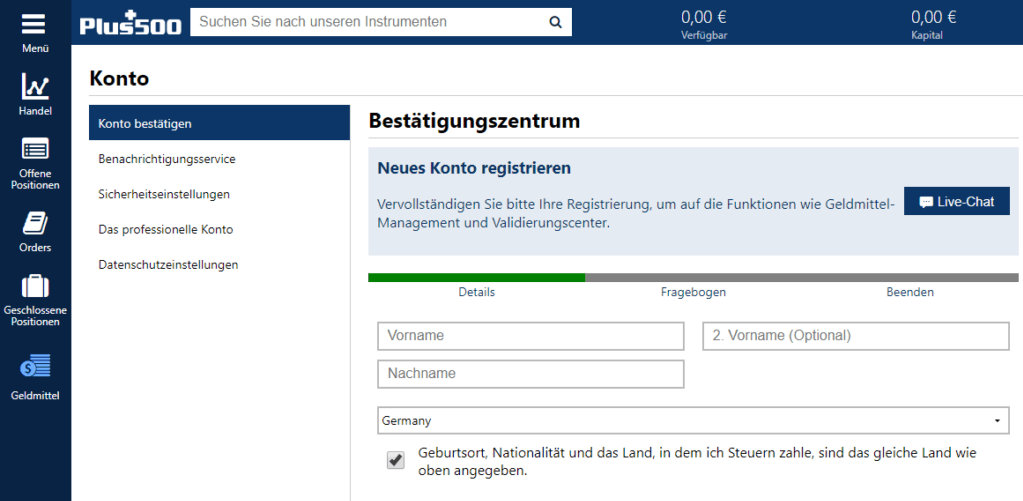
Task: Uncheck the Geburtsort, Nationalität same-country checkbox
Action: pos(395,461)
